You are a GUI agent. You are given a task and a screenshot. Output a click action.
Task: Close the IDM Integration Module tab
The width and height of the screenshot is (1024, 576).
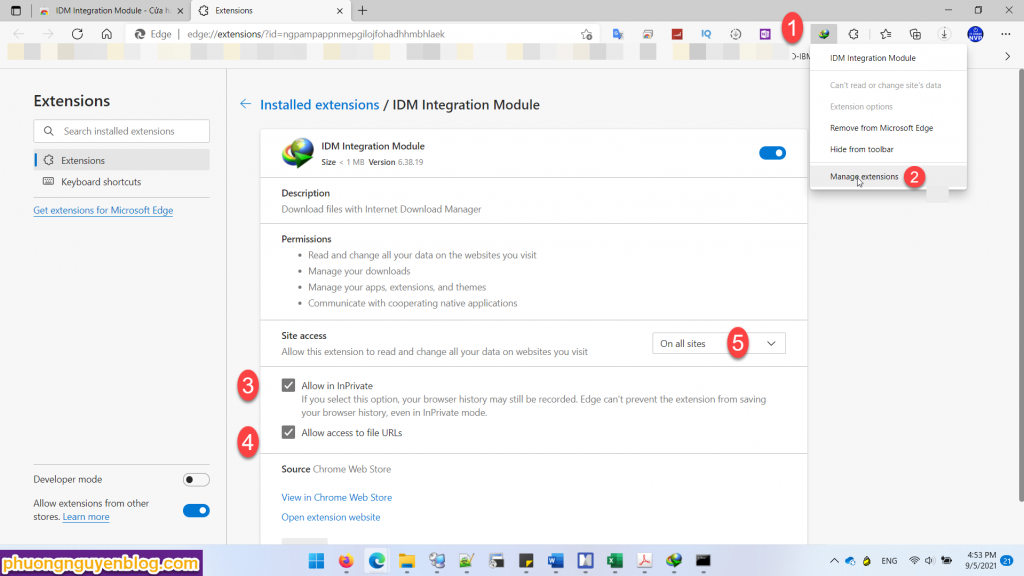pos(180,10)
